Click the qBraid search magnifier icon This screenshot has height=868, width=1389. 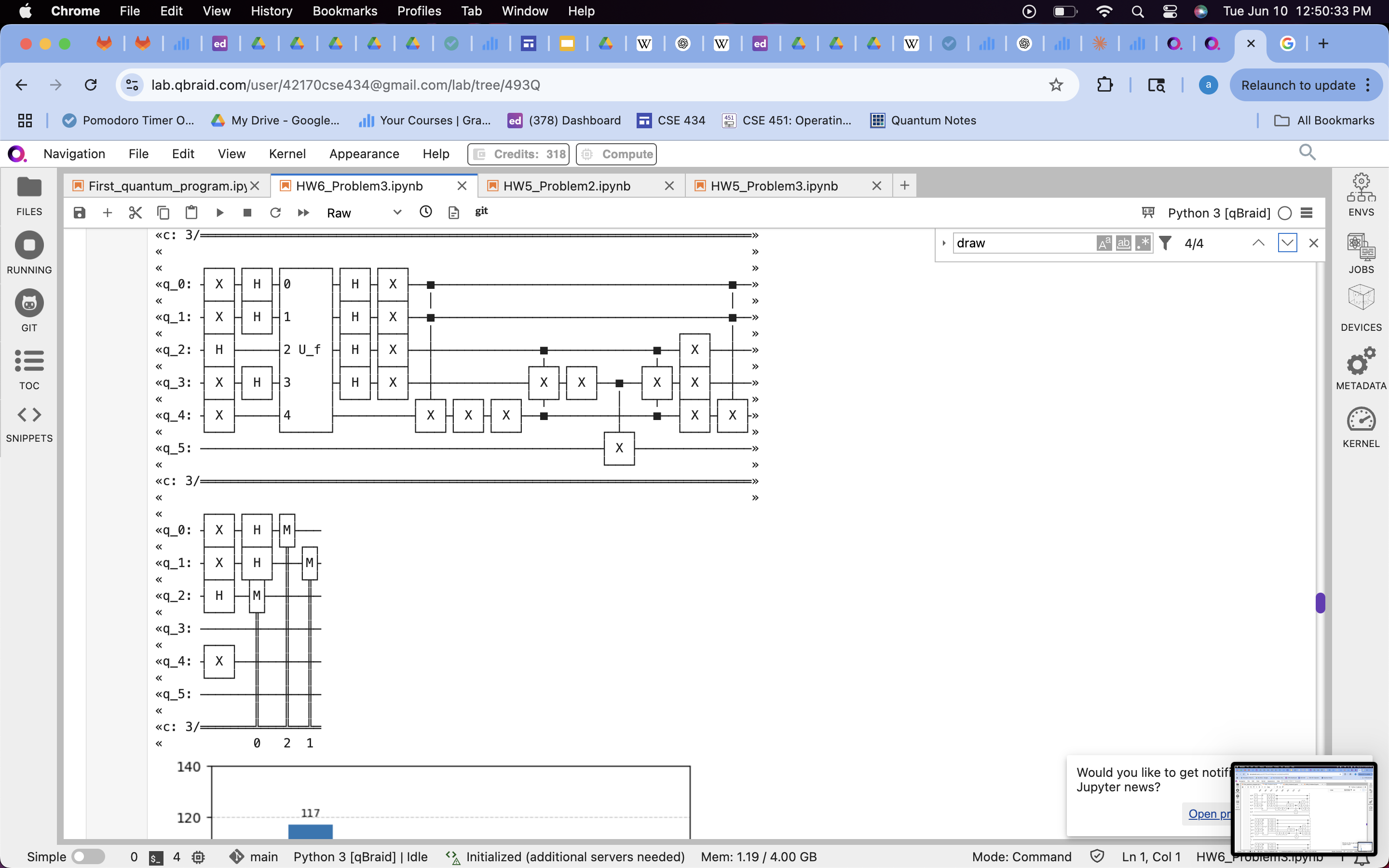coord(1307,152)
